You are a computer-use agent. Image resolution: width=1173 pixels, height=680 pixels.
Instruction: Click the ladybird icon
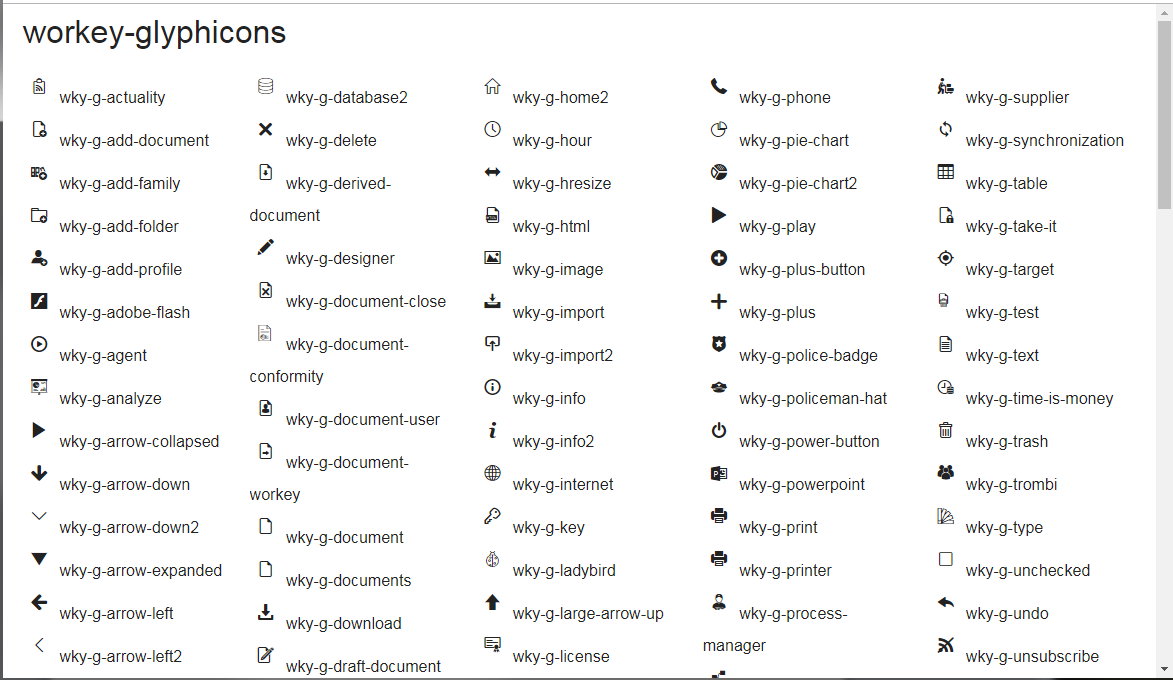492,559
